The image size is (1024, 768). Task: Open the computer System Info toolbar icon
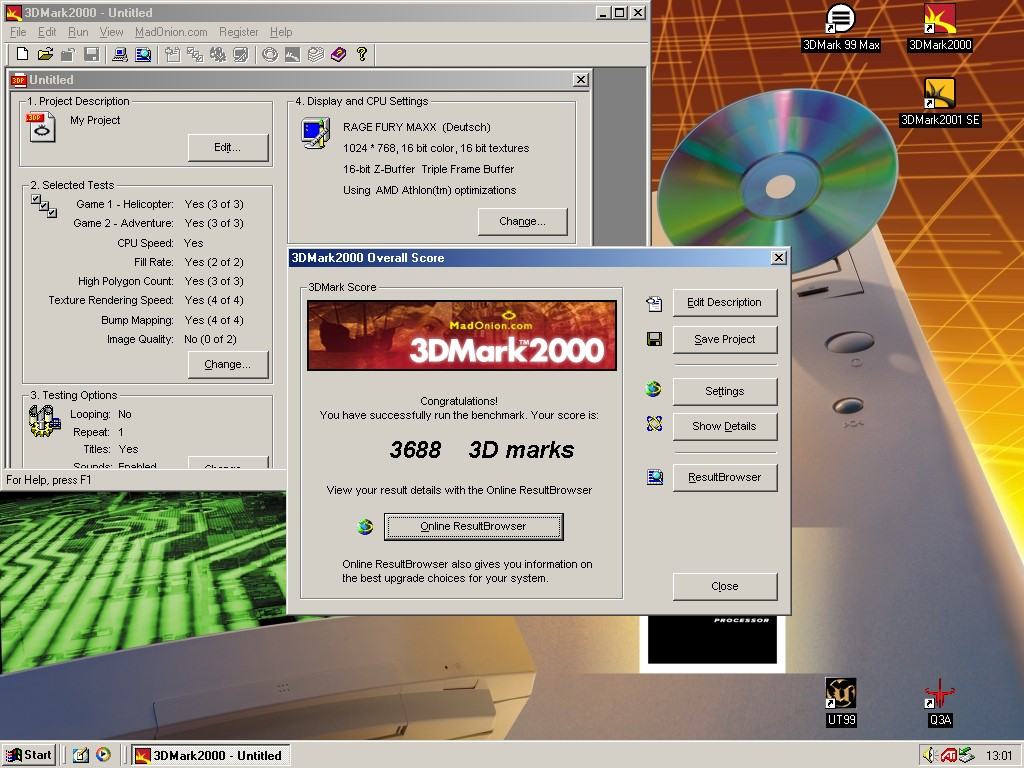tap(120, 54)
